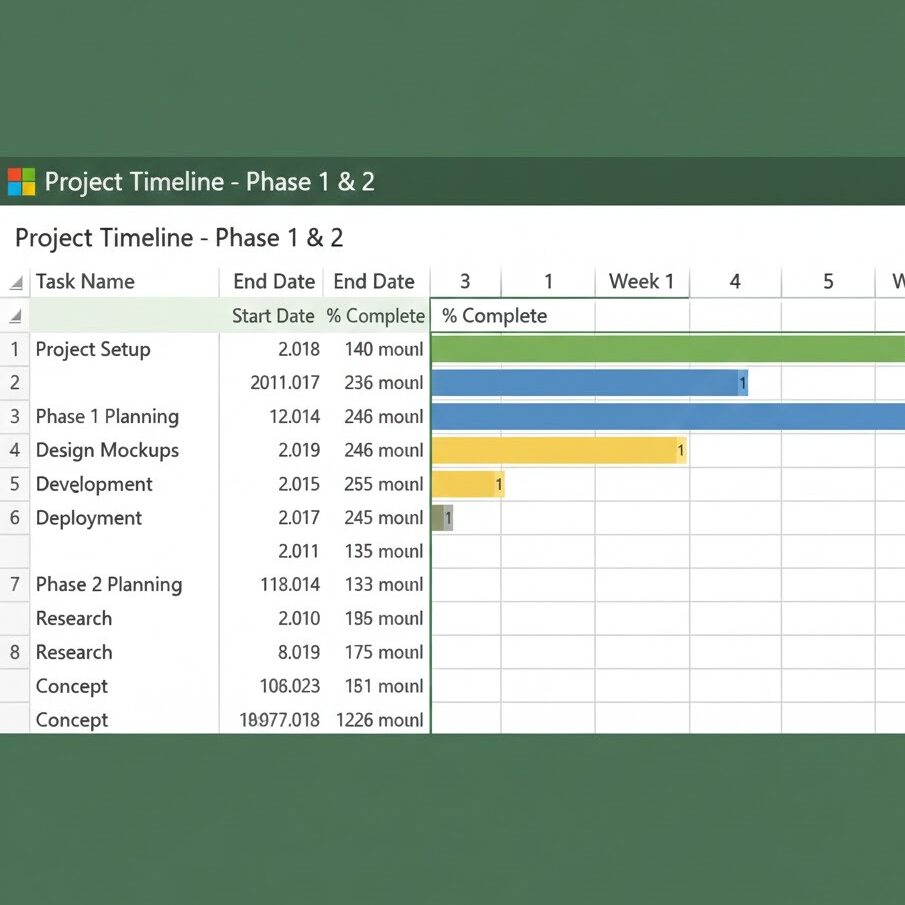Viewport: 905px width, 905px height.
Task: Click the yellow Development progress bar
Action: pyautogui.click(x=467, y=484)
